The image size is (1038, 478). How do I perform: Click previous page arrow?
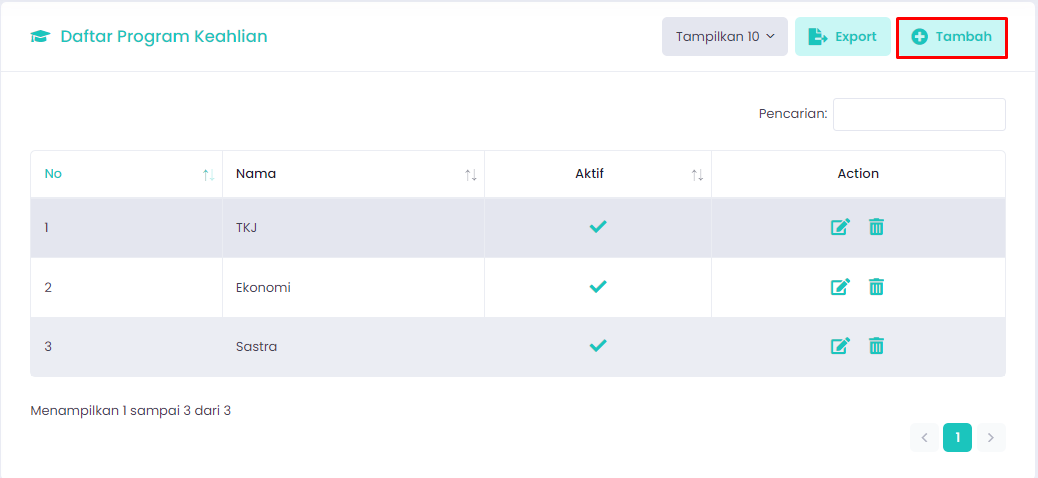coord(924,437)
